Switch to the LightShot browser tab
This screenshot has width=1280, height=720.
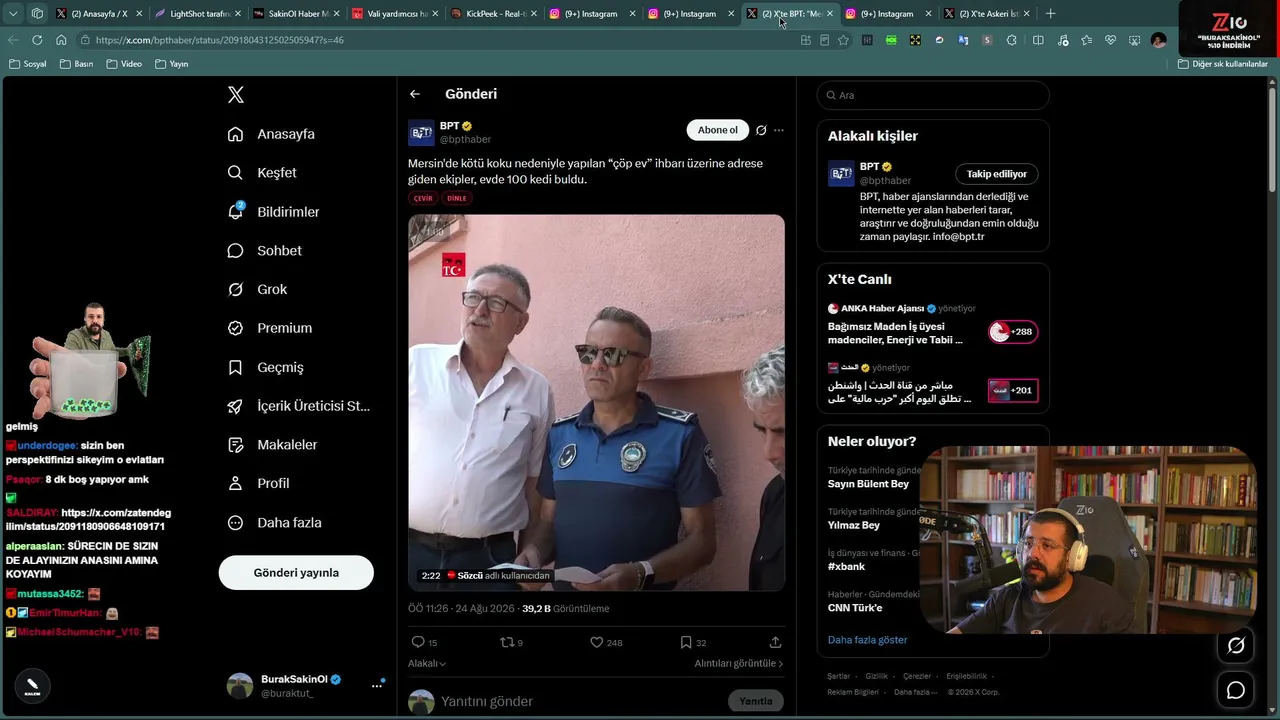pyautogui.click(x=199, y=14)
